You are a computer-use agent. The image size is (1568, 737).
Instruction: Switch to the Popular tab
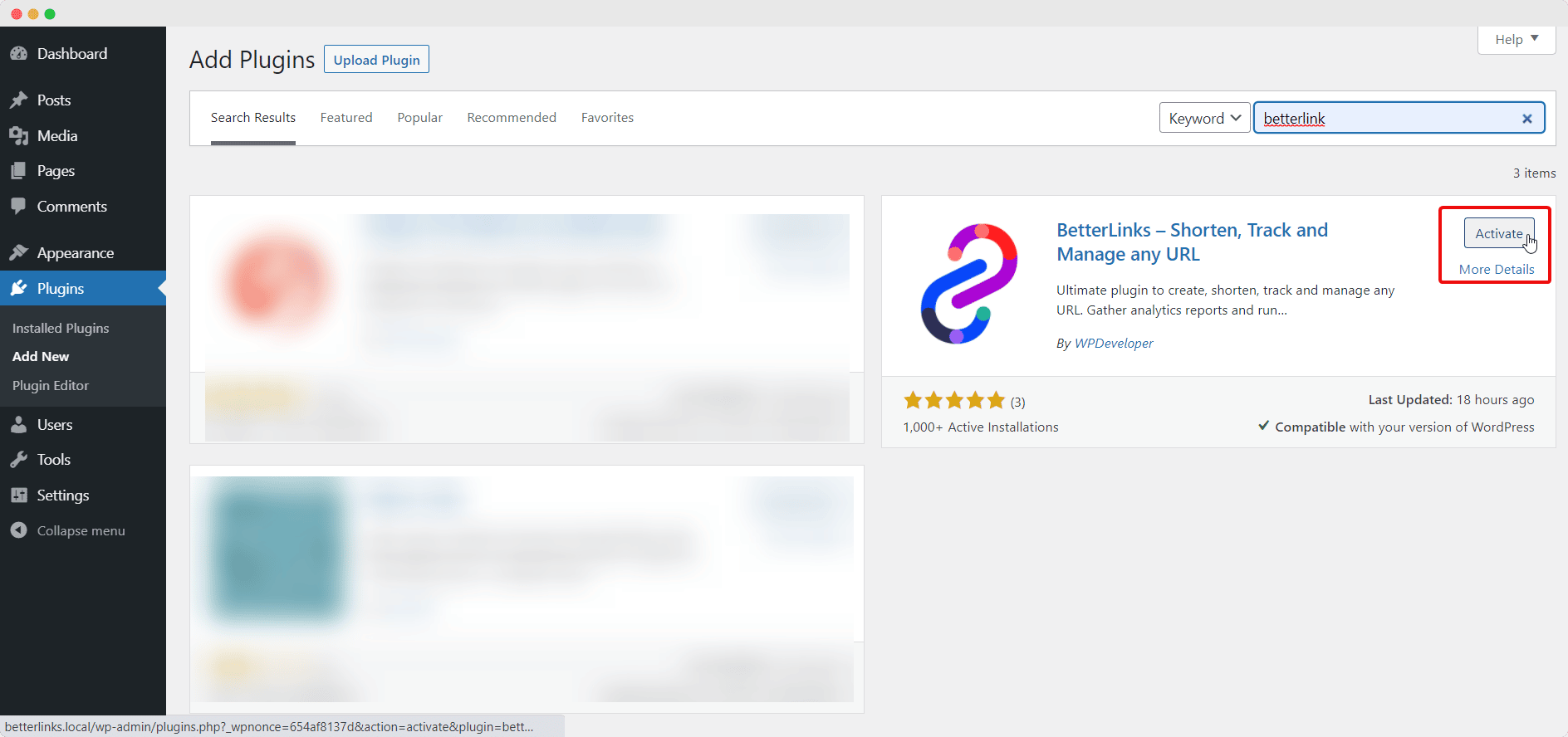tap(419, 118)
